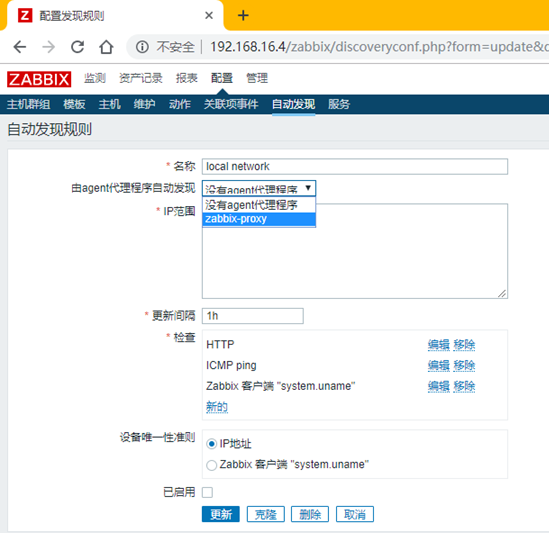Click the 名称 field containing local network
Image resolution: width=549 pixels, height=533 pixels.
355,166
